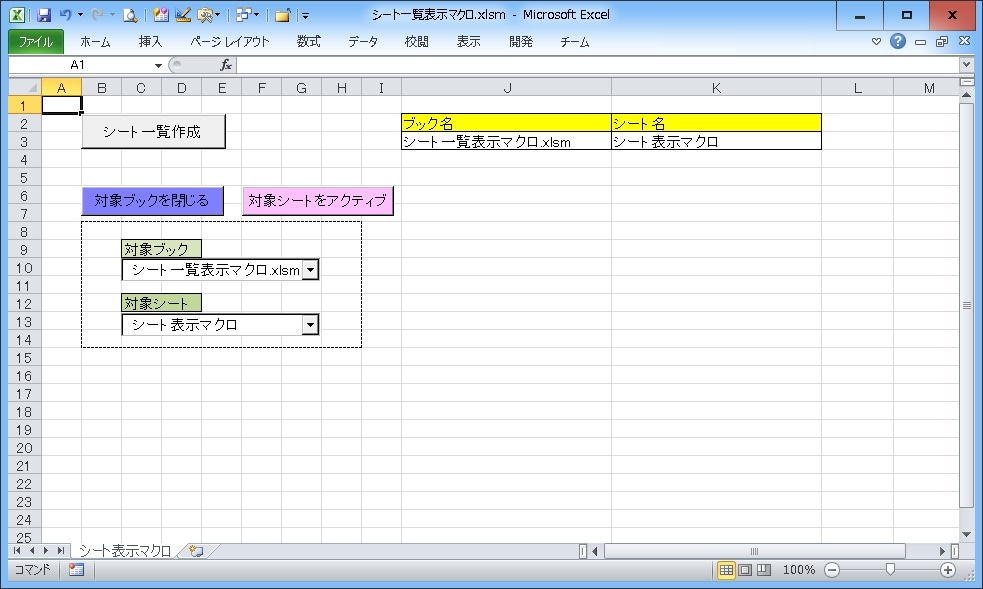Click the 100% zoom level button

[x=798, y=570]
